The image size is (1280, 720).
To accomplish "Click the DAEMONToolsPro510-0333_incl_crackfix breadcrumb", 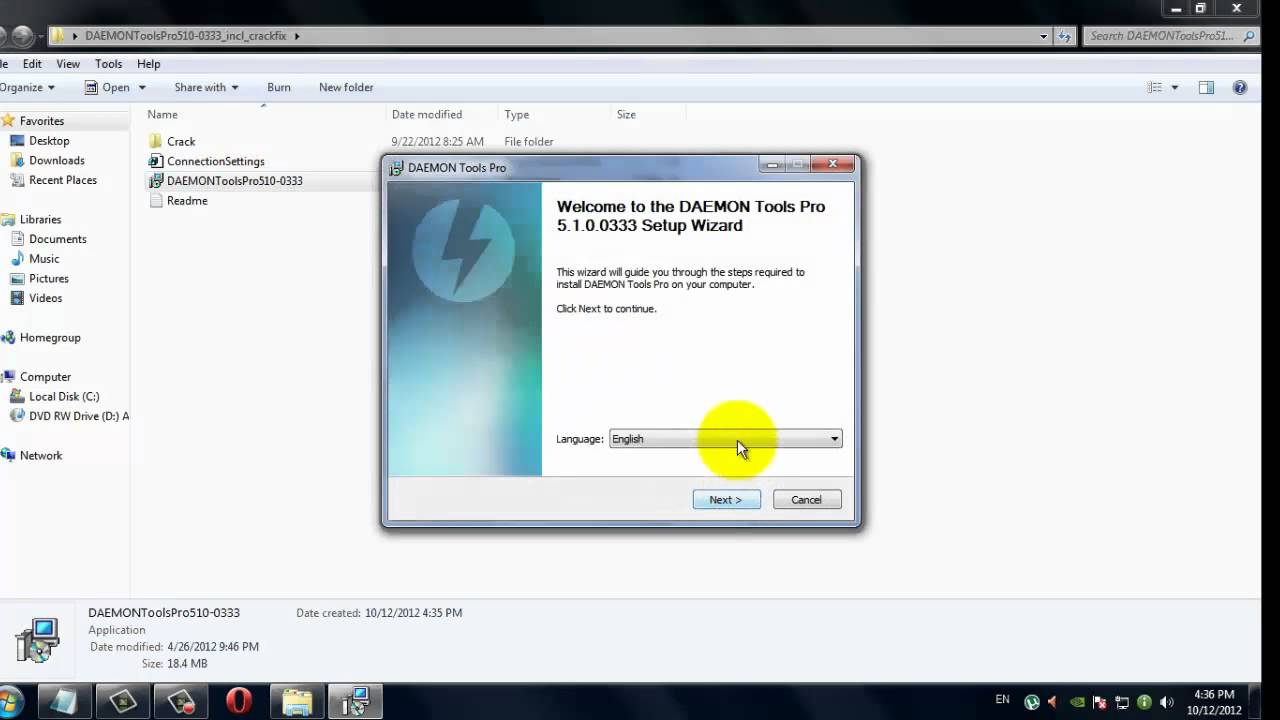I will click(x=186, y=36).
